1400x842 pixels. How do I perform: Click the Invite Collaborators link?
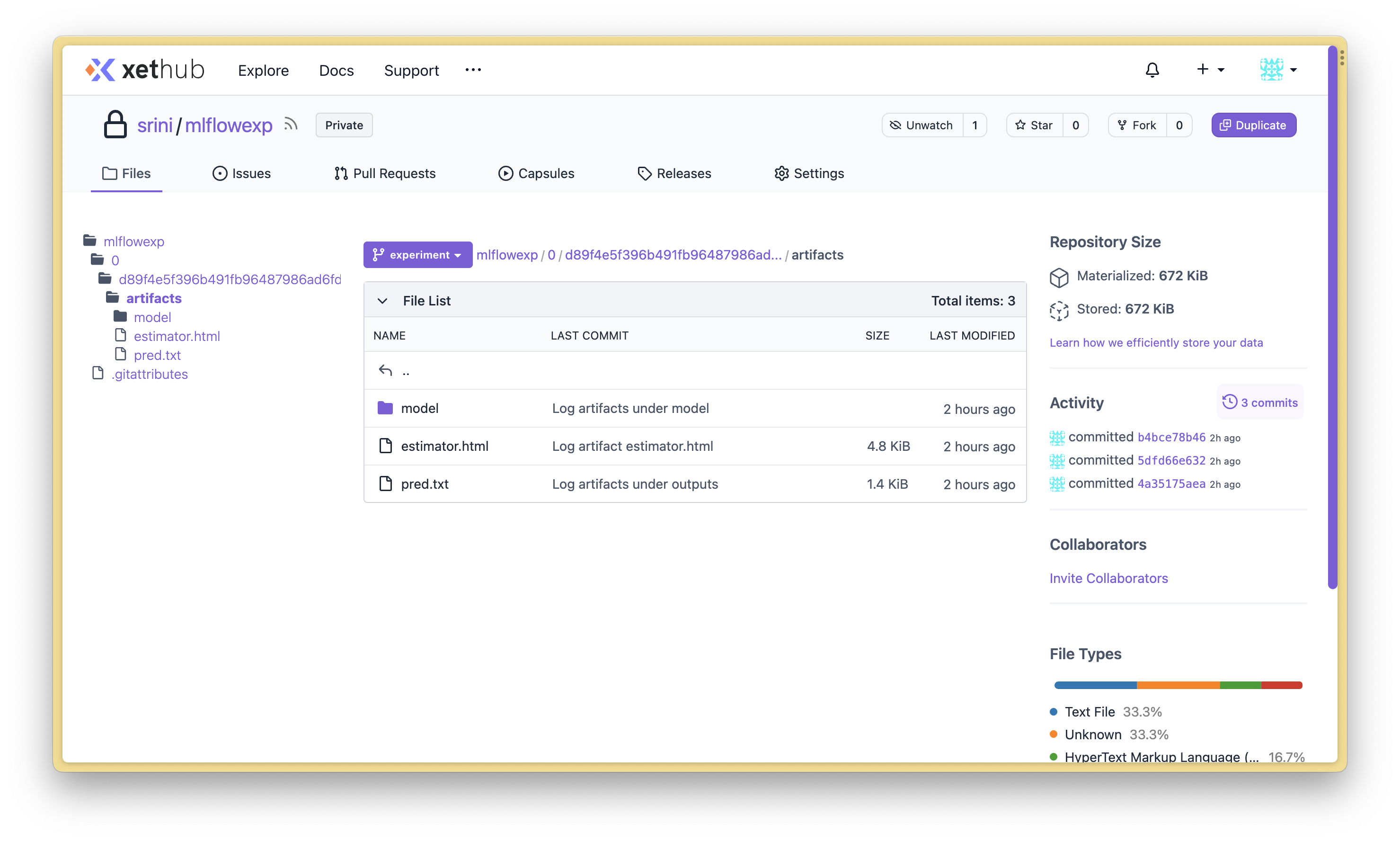tap(1108, 578)
